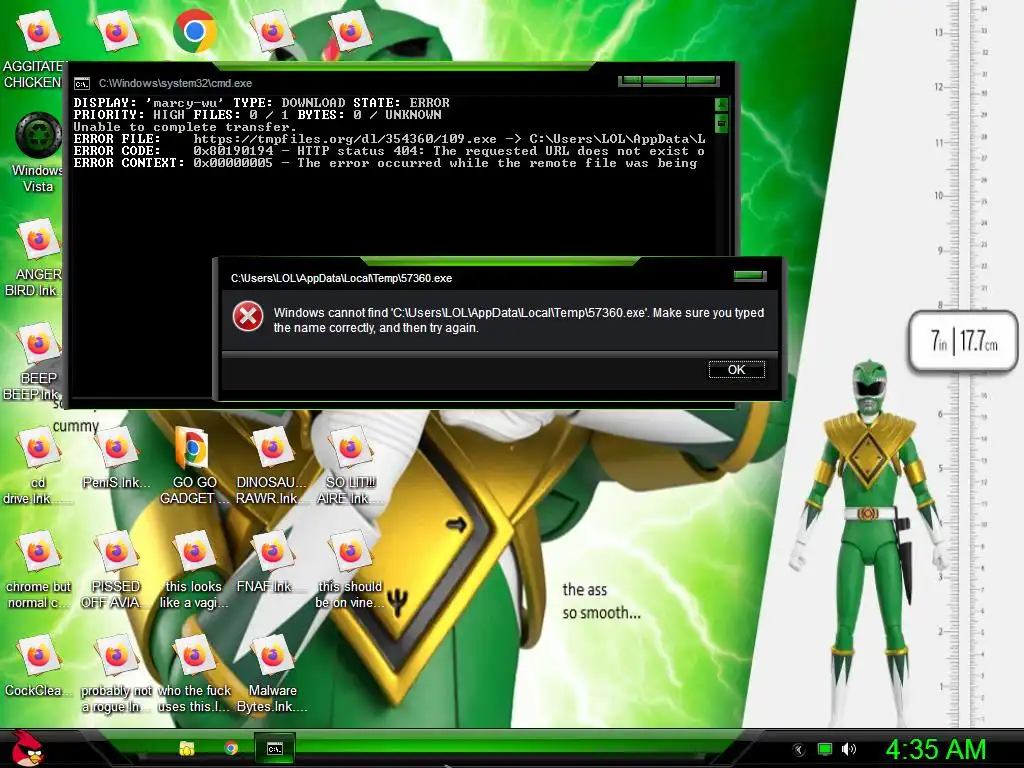Viewport: 1024px width, 768px height.
Task: Click the red error X icon
Action: pyautogui.click(x=248, y=317)
